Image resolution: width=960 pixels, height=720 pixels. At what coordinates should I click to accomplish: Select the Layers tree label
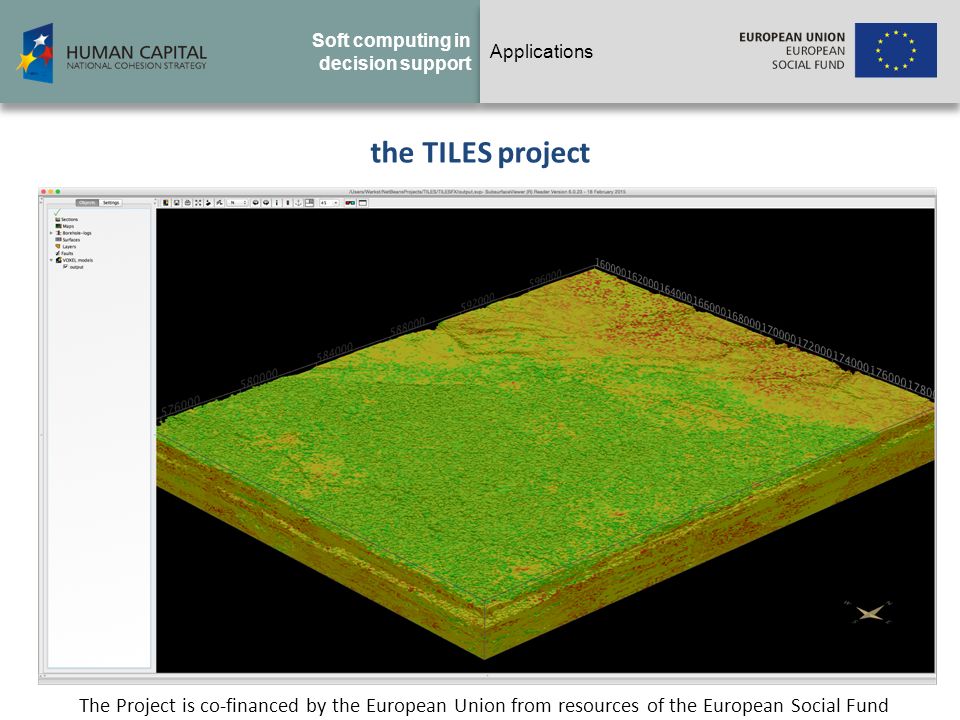pos(69,247)
